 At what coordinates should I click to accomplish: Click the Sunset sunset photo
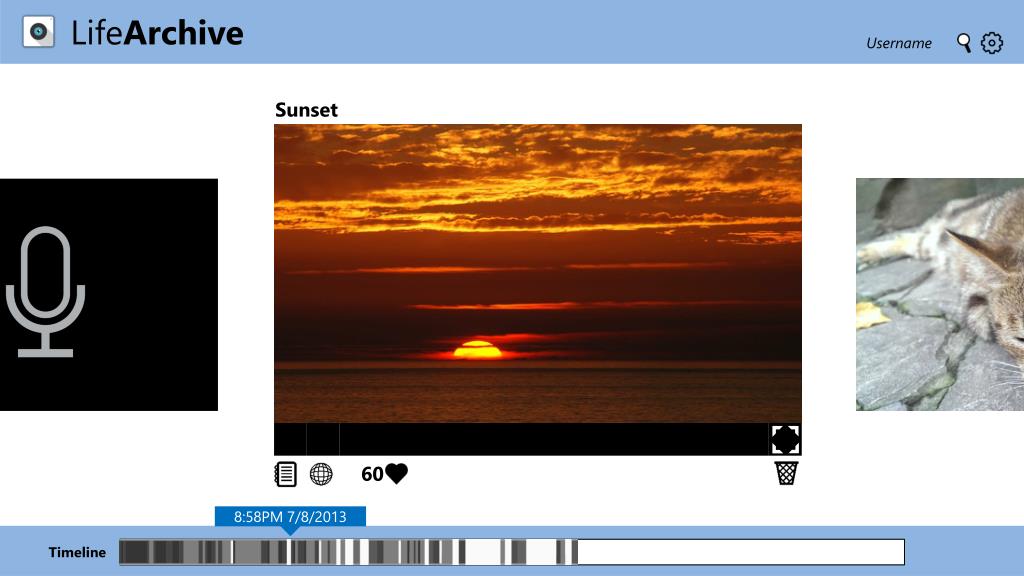point(537,274)
